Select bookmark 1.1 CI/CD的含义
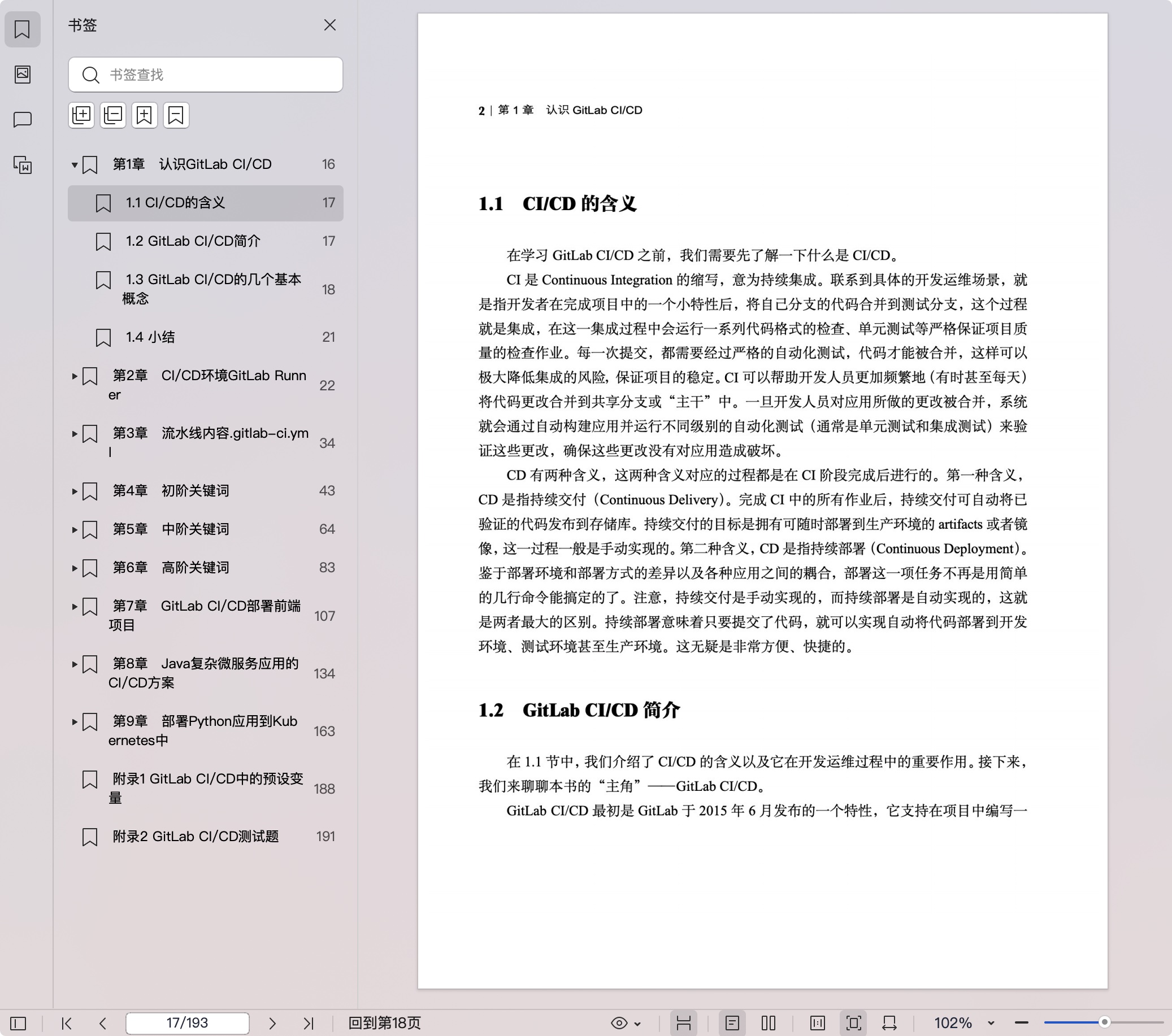 205,203
